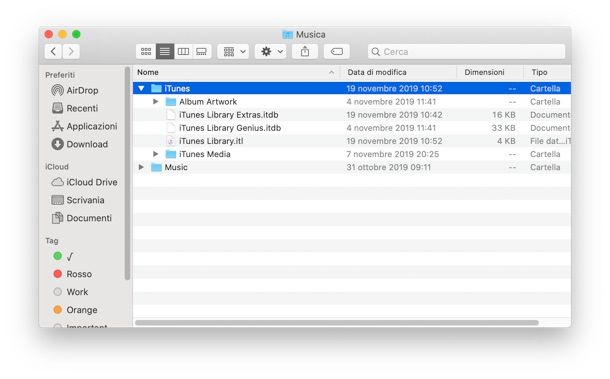This screenshot has width=610, height=379.
Task: Click the sidebar vertical scrollbar
Action: (127, 173)
